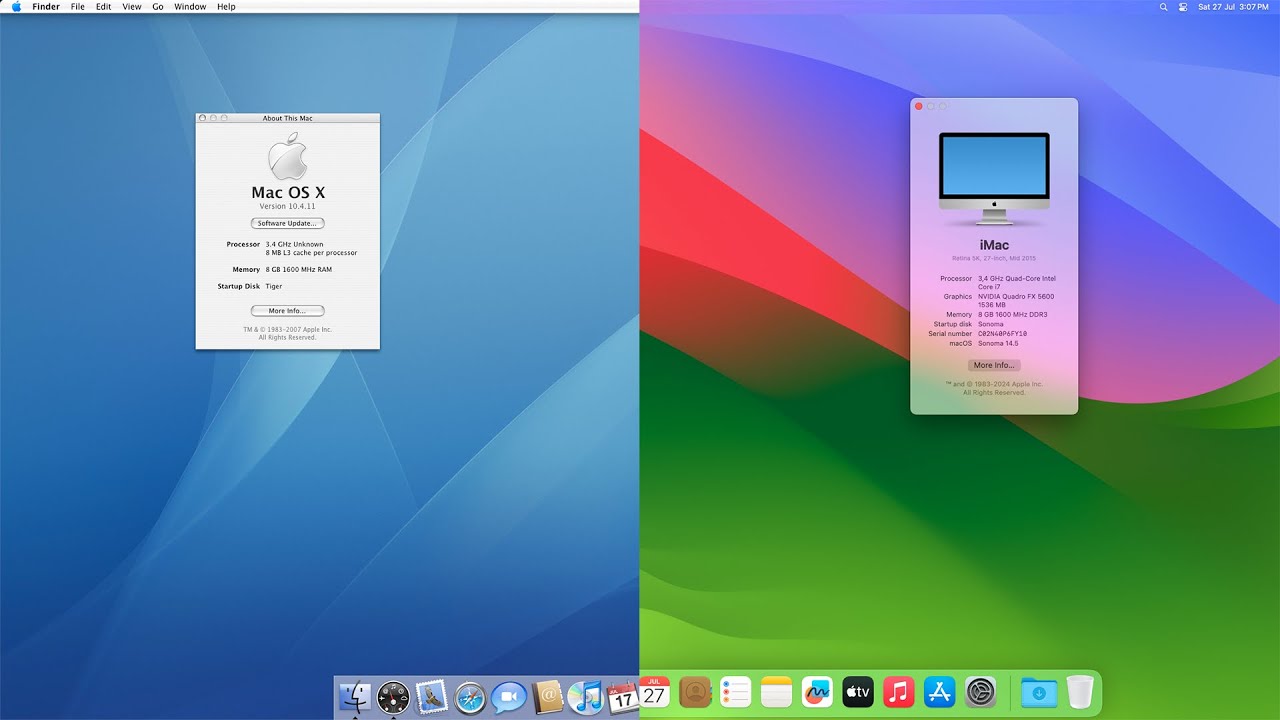Screen dimensions: 1280x720
Task: Click '8 GB 1600 MHz RAM' memory value
Action: (299, 269)
